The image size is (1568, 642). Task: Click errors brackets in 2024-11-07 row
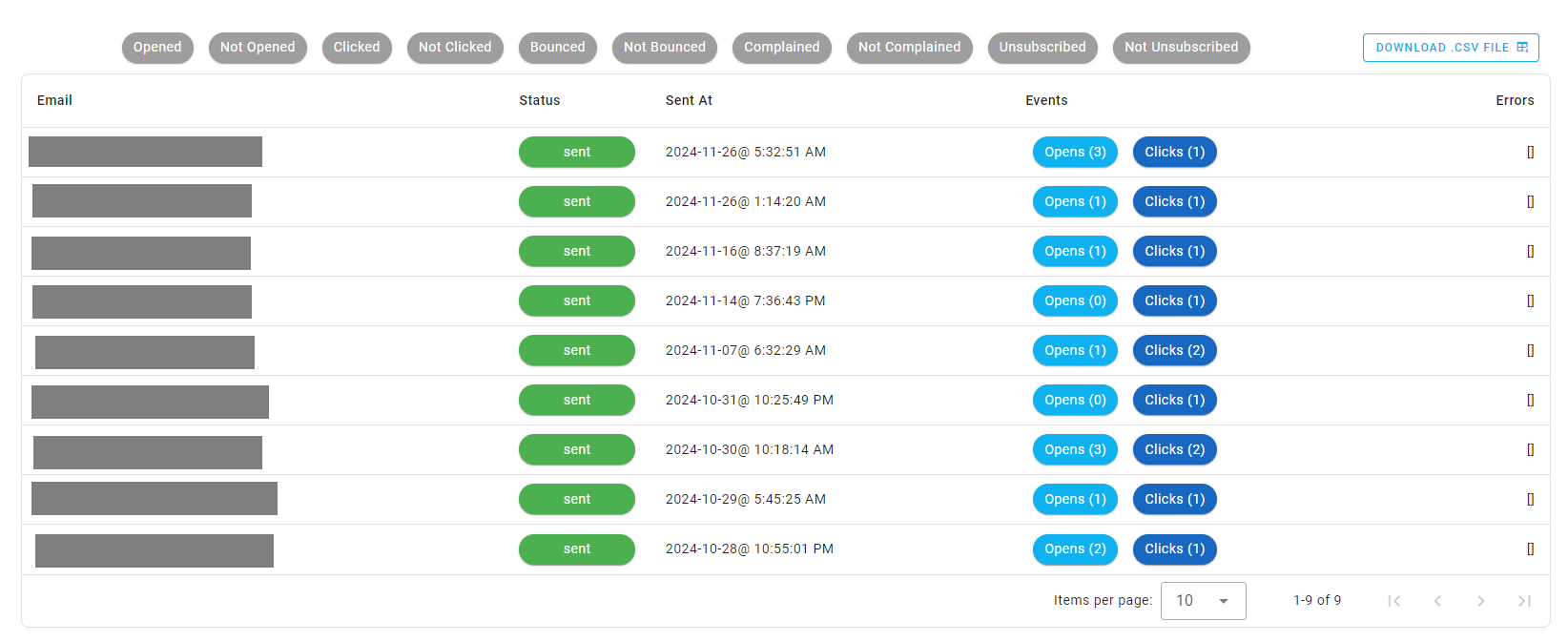click(1531, 350)
